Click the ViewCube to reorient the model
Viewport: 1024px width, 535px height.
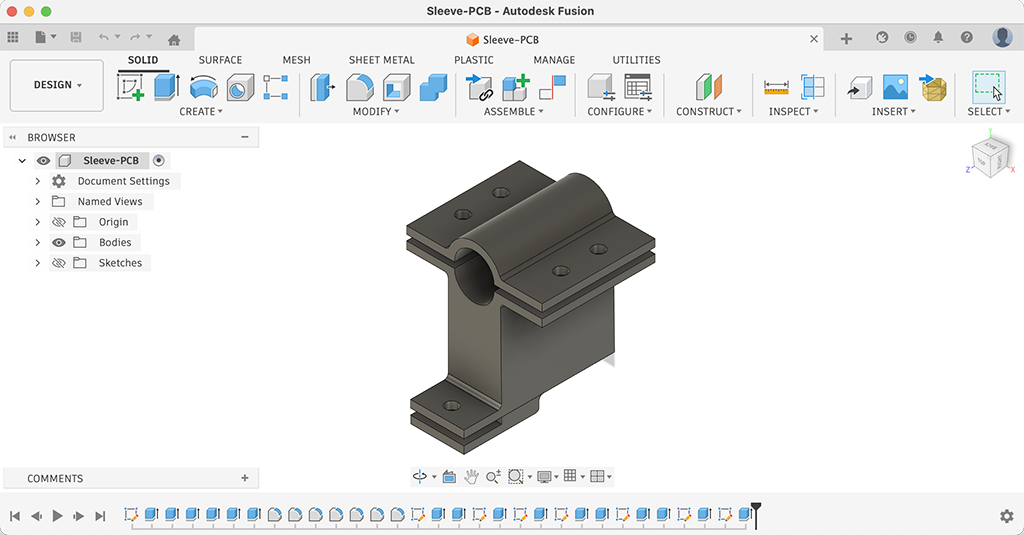[x=990, y=157]
